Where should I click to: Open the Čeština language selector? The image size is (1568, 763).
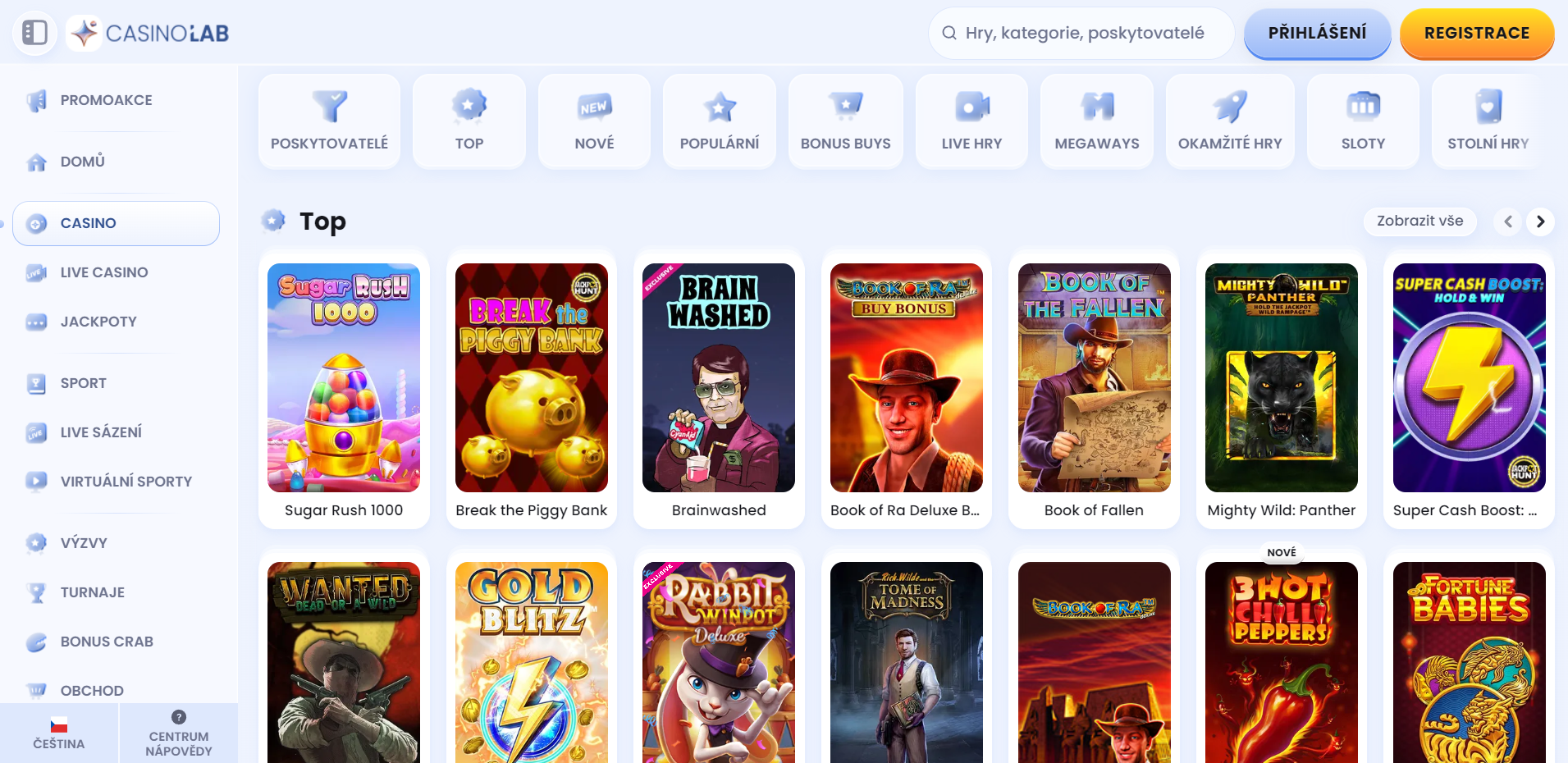tap(59, 733)
